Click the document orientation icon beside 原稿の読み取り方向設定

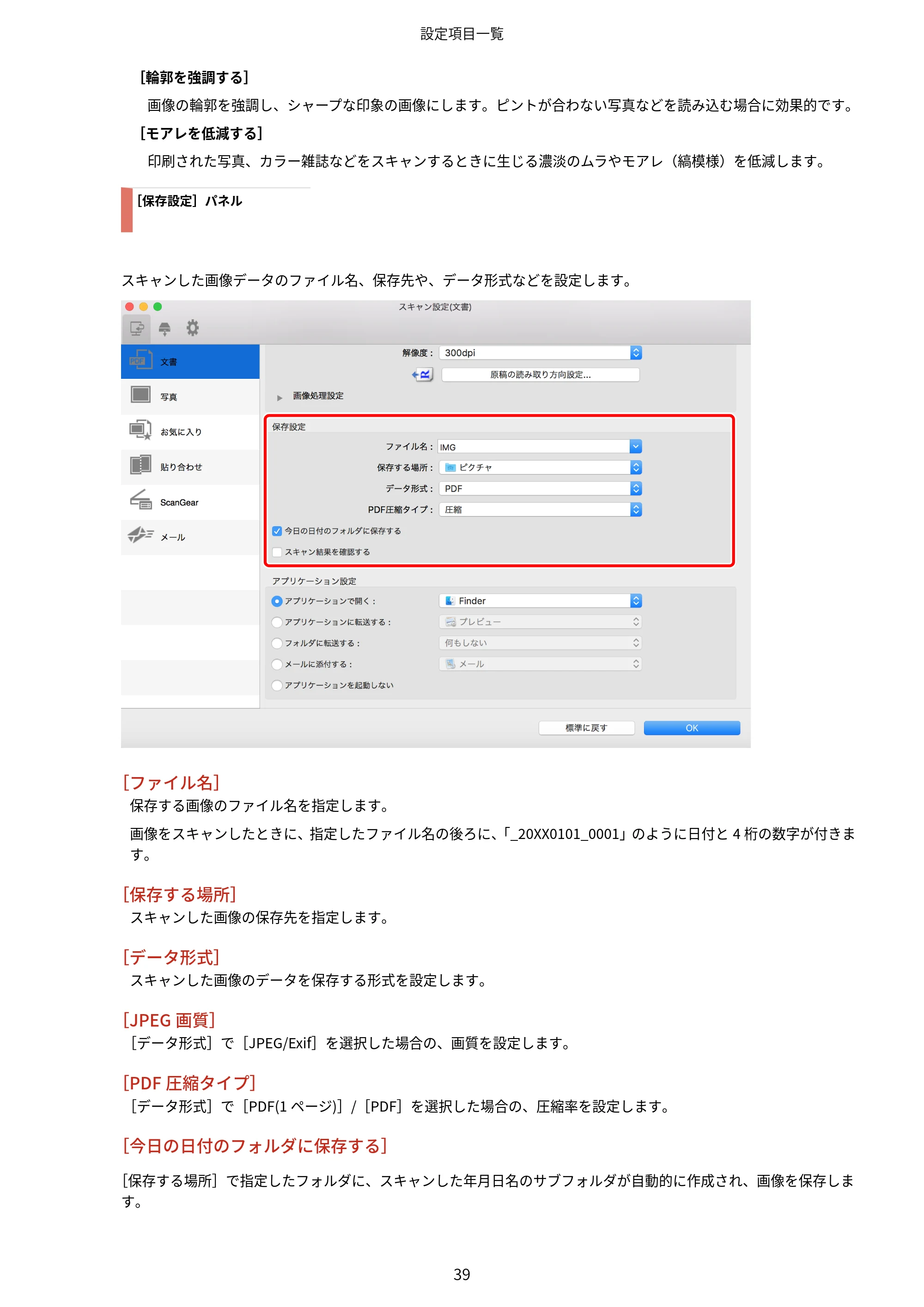click(422, 375)
